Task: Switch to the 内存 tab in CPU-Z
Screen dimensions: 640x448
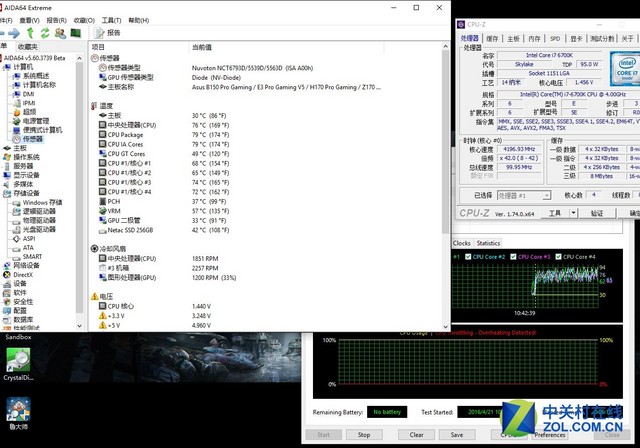Action: (x=534, y=38)
